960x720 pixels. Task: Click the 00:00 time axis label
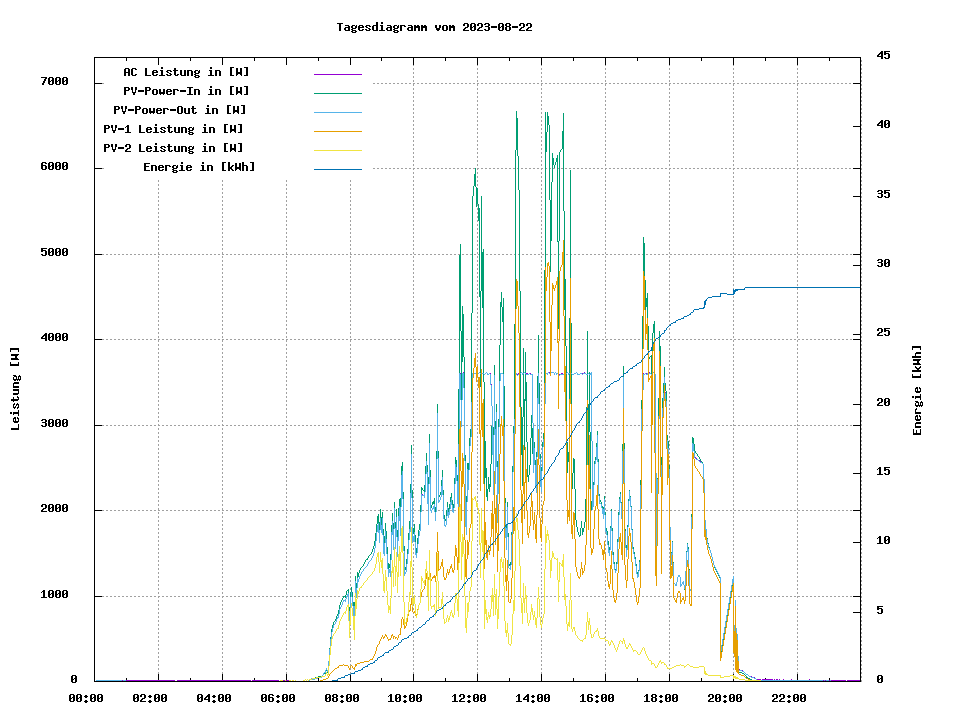pyautogui.click(x=86, y=698)
